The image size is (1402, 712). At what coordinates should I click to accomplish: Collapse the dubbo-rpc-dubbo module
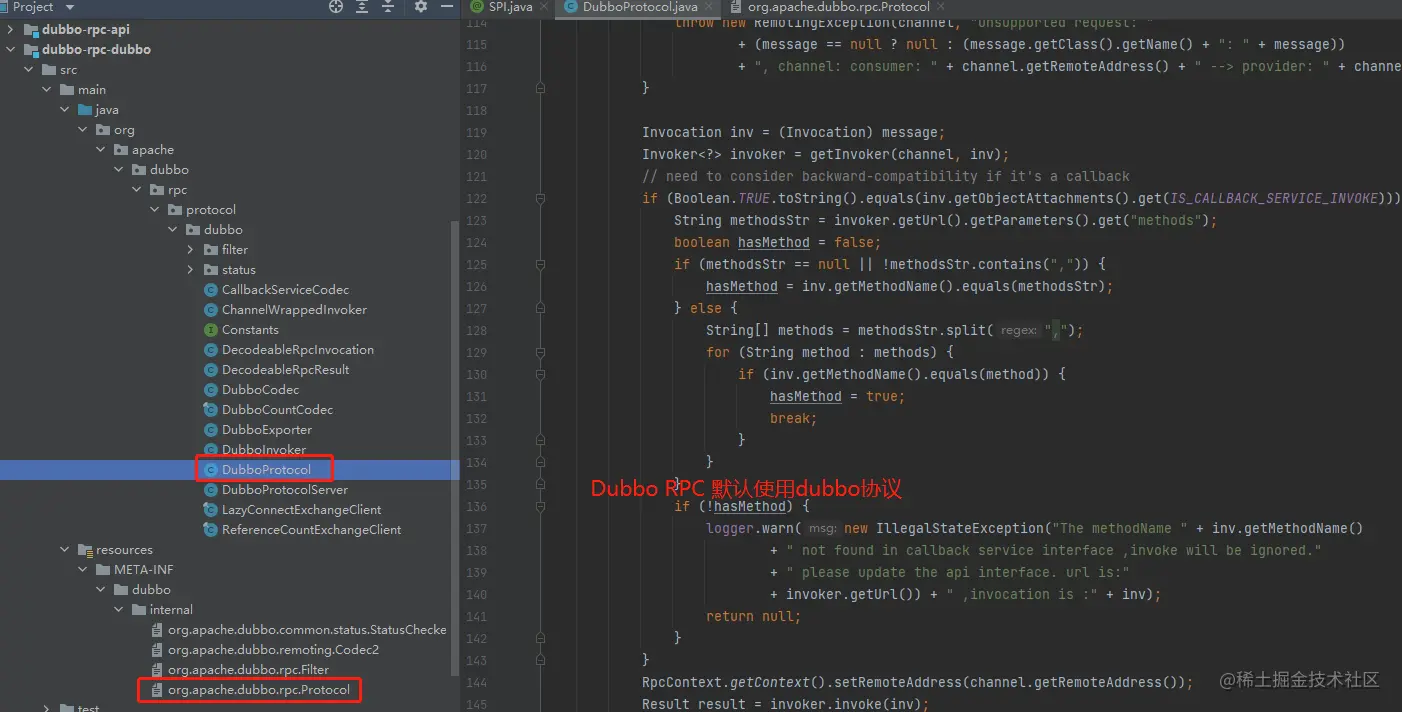11,50
